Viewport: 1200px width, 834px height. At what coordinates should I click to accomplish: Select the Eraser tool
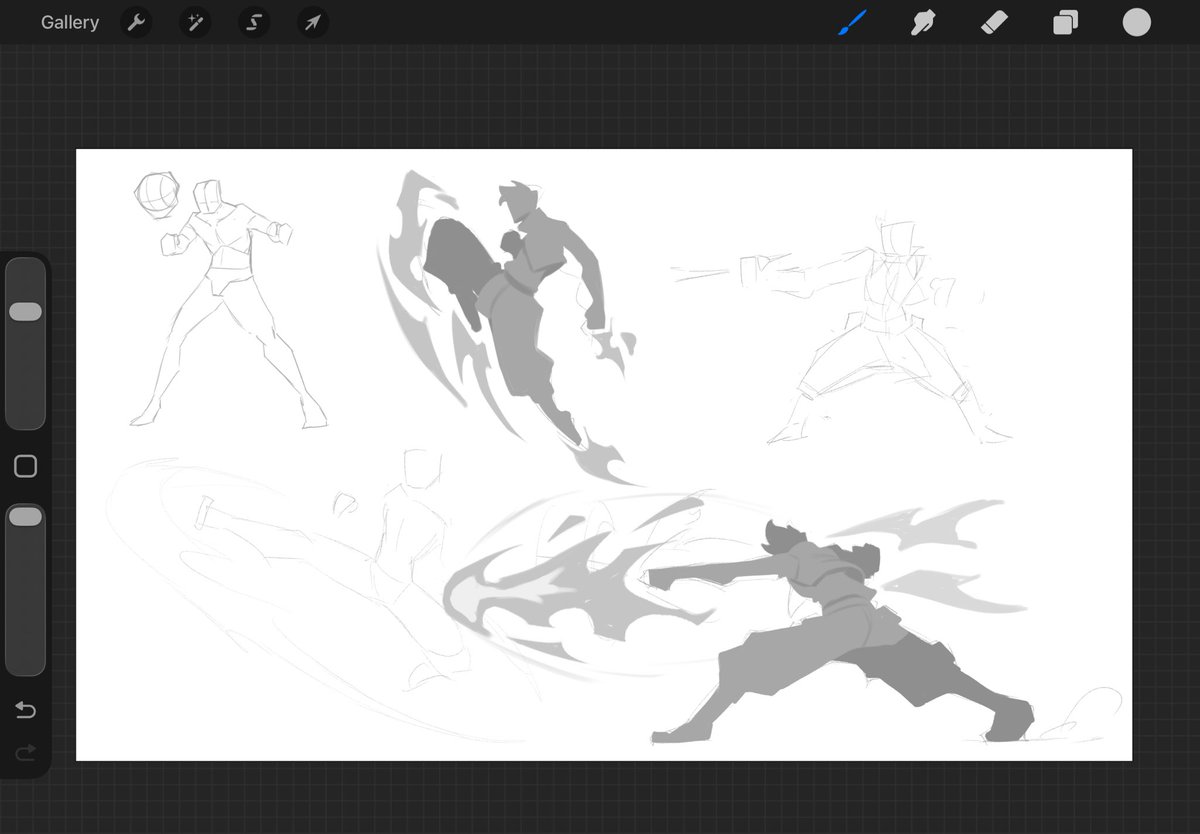(994, 22)
